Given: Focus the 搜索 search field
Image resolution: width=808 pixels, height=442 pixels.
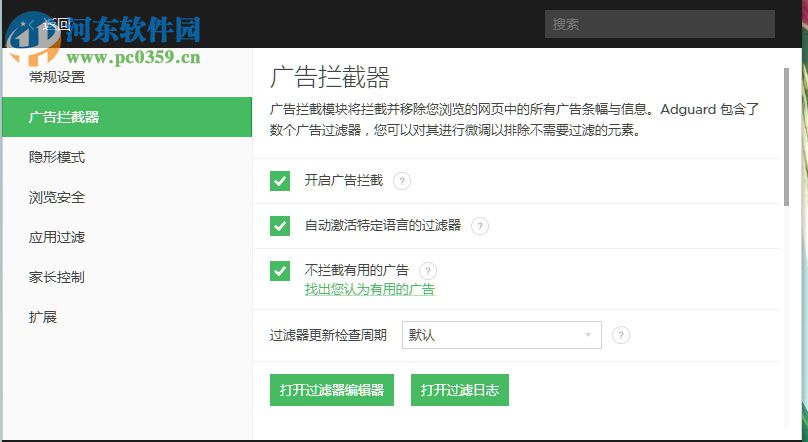Looking at the screenshot, I should tap(660, 24).
